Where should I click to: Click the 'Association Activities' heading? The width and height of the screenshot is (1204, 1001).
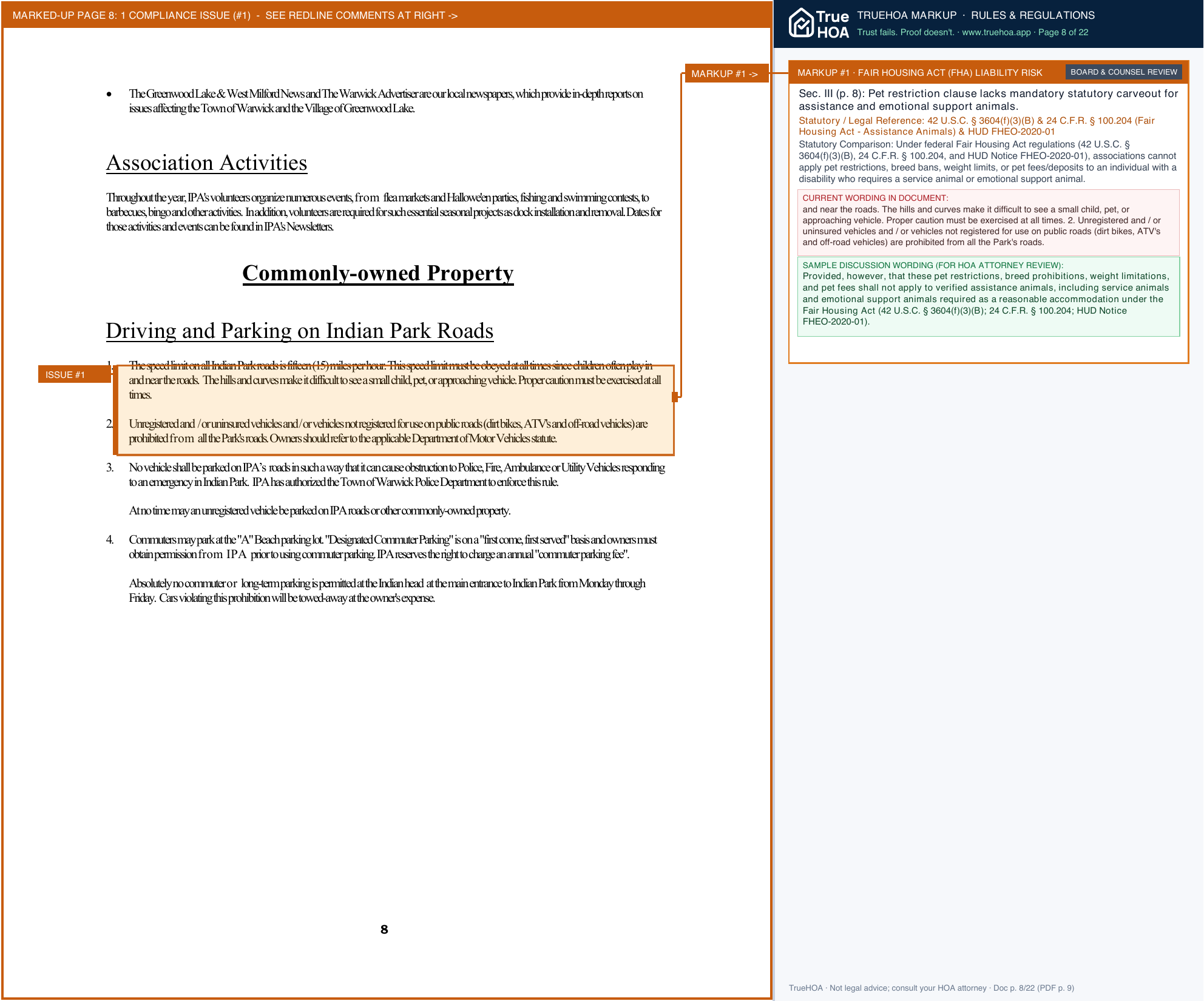207,163
